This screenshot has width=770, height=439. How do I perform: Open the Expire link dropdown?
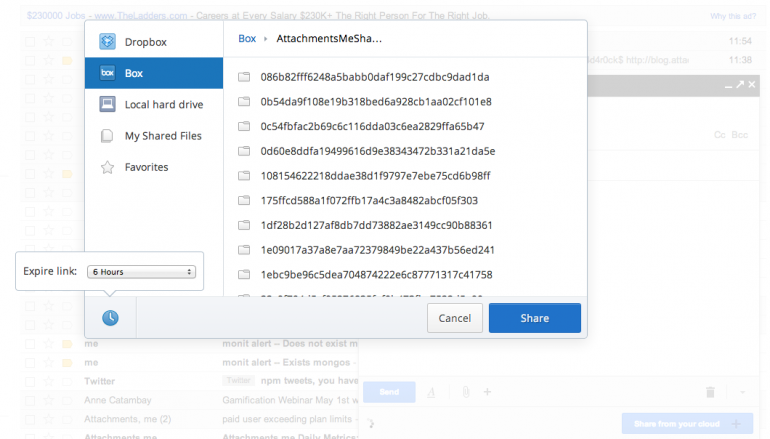click(141, 271)
